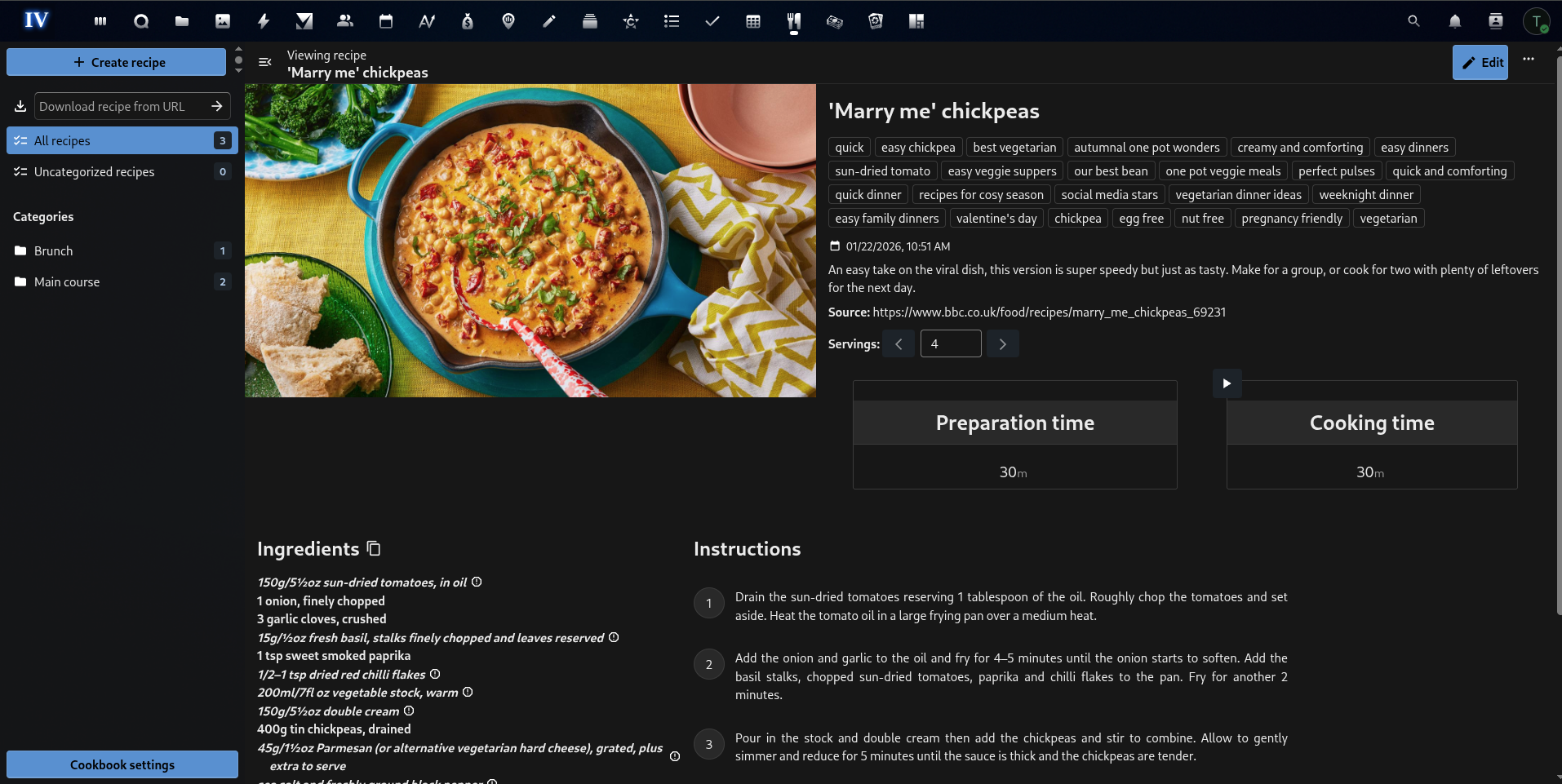This screenshot has width=1562, height=784.
Task: Click the notifications bell
Action: tap(1454, 21)
